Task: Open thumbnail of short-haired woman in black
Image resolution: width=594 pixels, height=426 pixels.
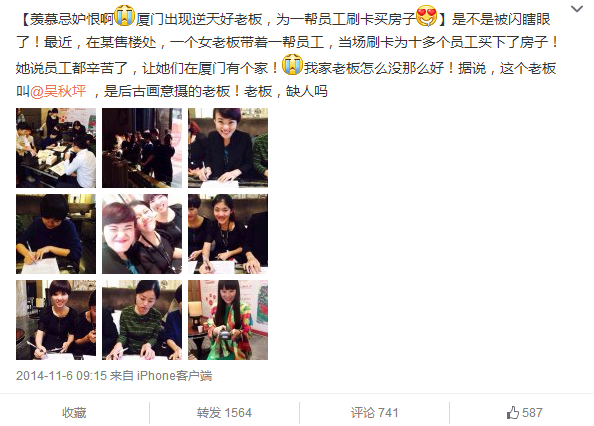Action: [x=56, y=320]
